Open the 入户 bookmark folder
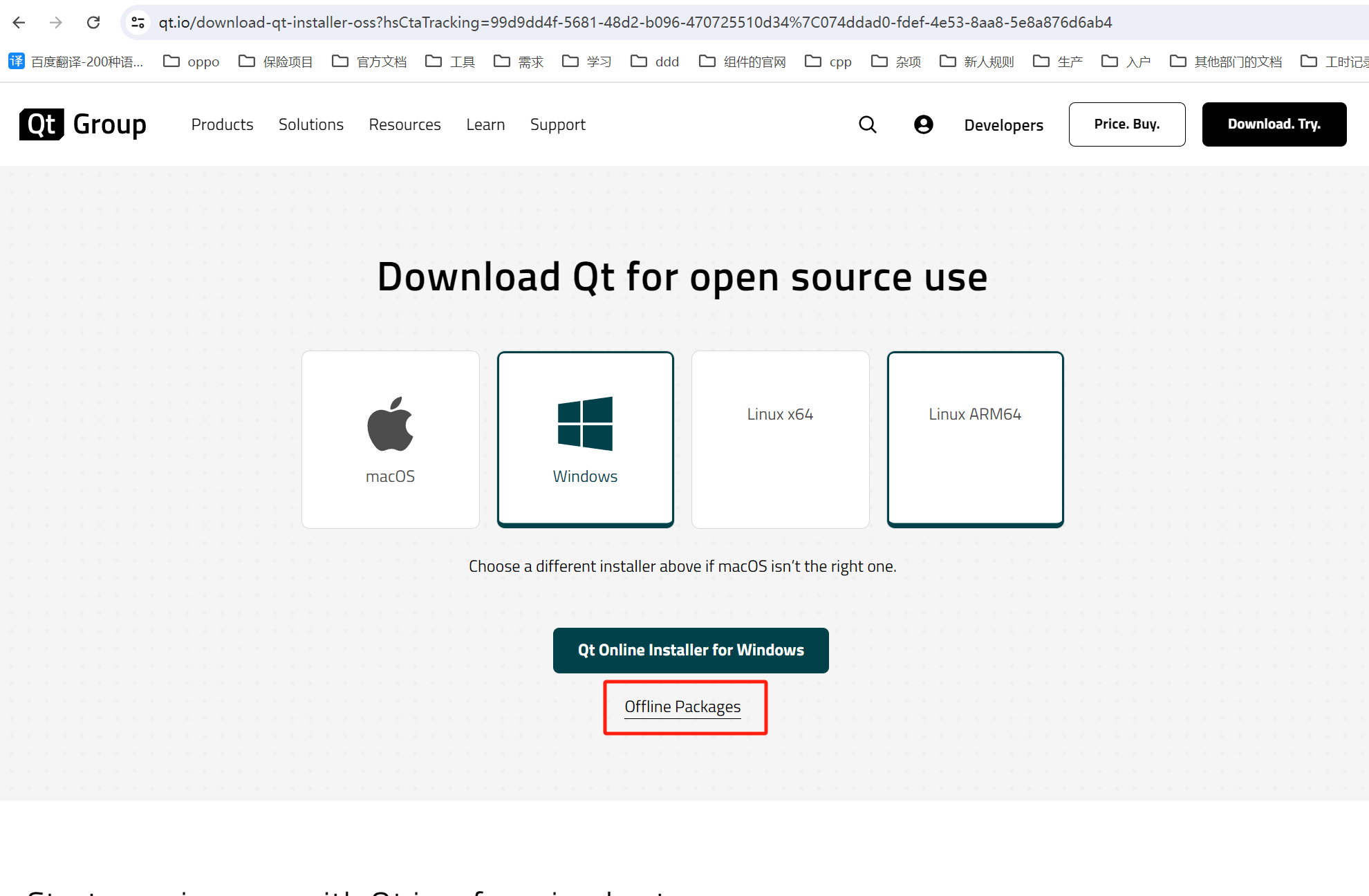This screenshot has height=896, width=1369. point(1126,62)
